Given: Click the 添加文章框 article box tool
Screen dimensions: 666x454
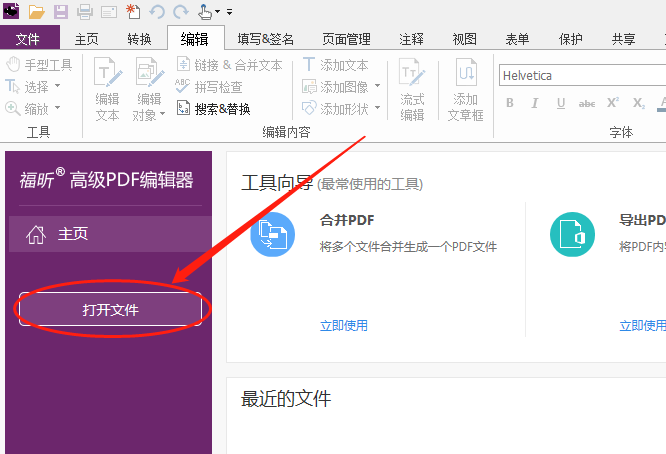Looking at the screenshot, I should click(466, 89).
